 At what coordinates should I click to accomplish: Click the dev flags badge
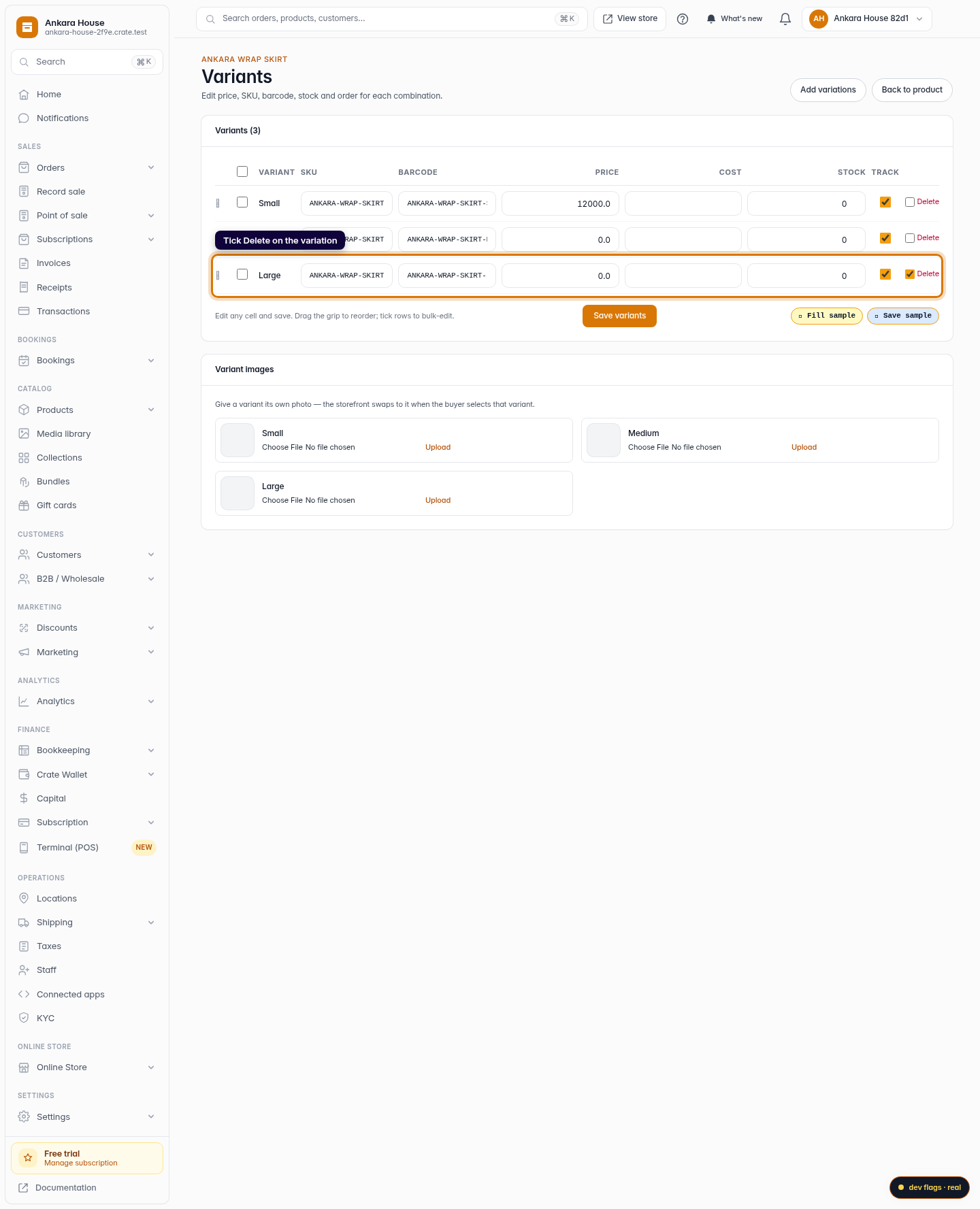[929, 1187]
